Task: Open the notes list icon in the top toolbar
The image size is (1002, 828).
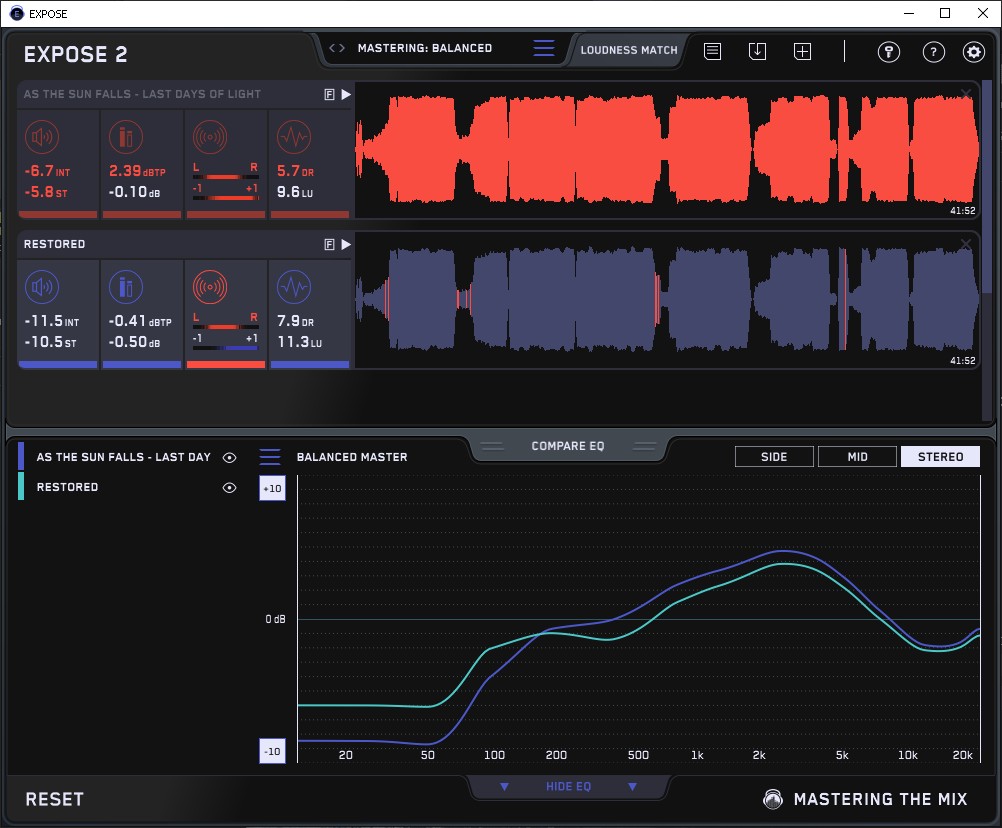Action: click(x=712, y=51)
